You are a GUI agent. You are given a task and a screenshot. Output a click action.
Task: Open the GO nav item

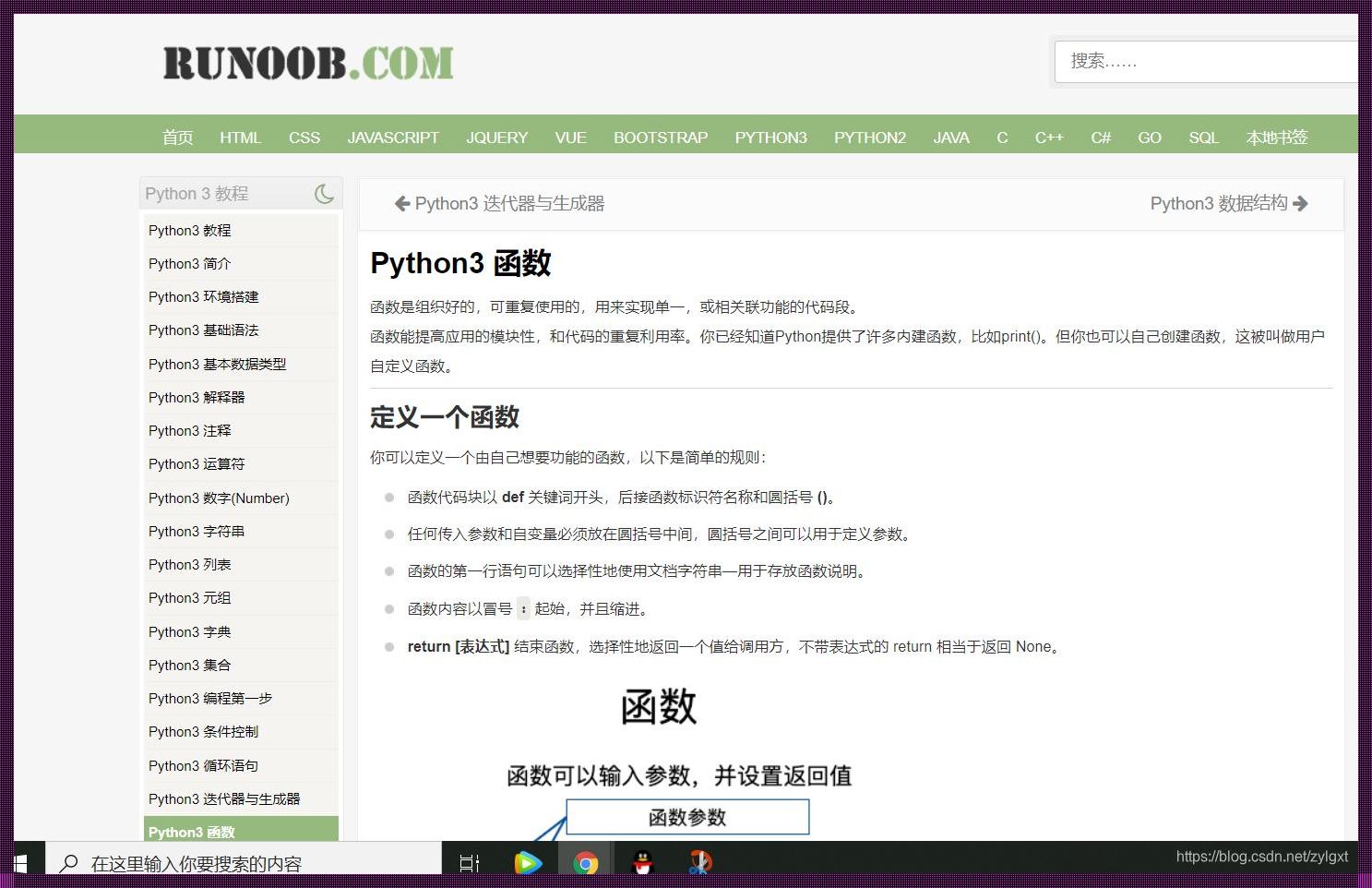pyautogui.click(x=1150, y=138)
